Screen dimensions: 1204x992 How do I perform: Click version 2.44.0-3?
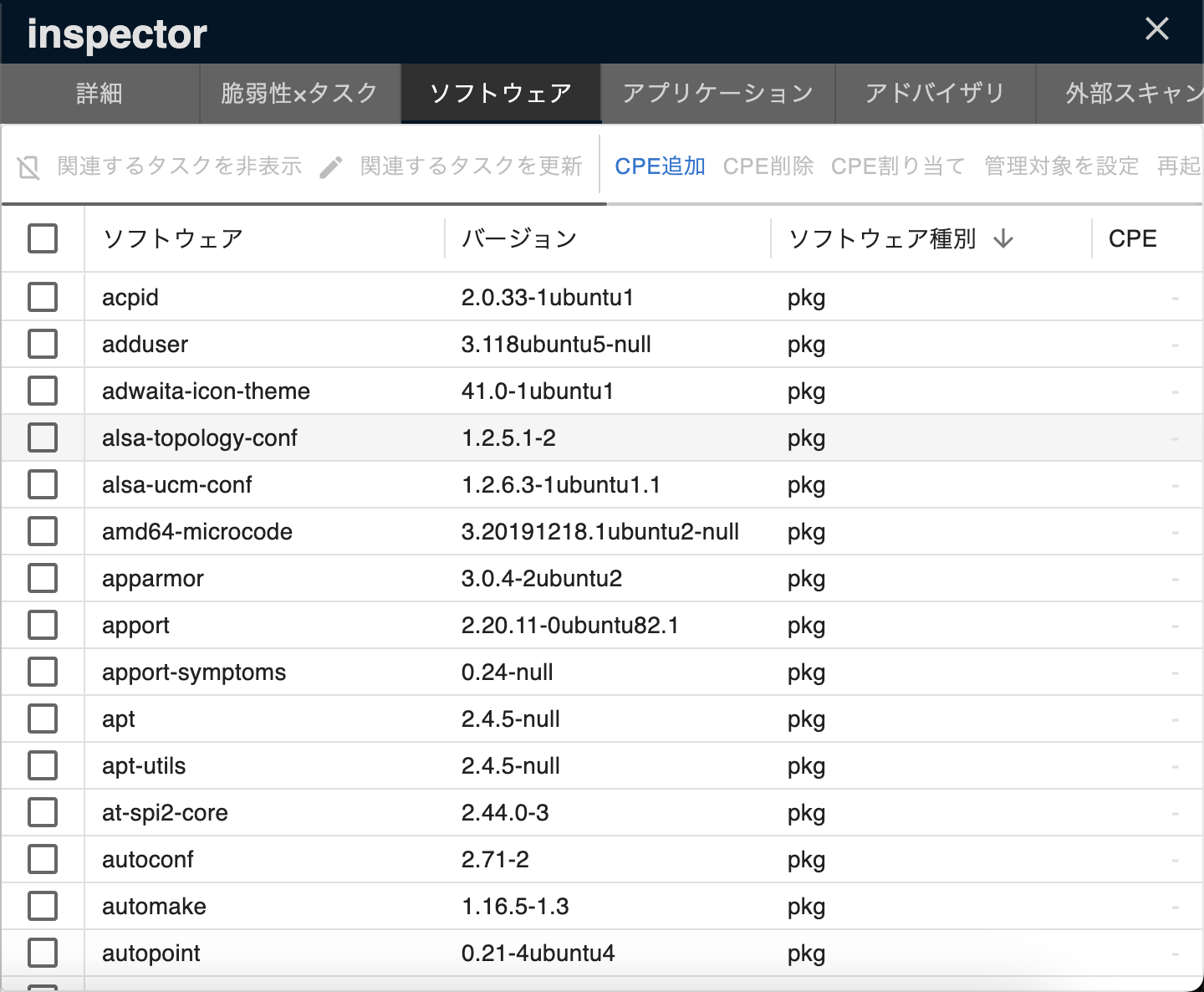506,813
